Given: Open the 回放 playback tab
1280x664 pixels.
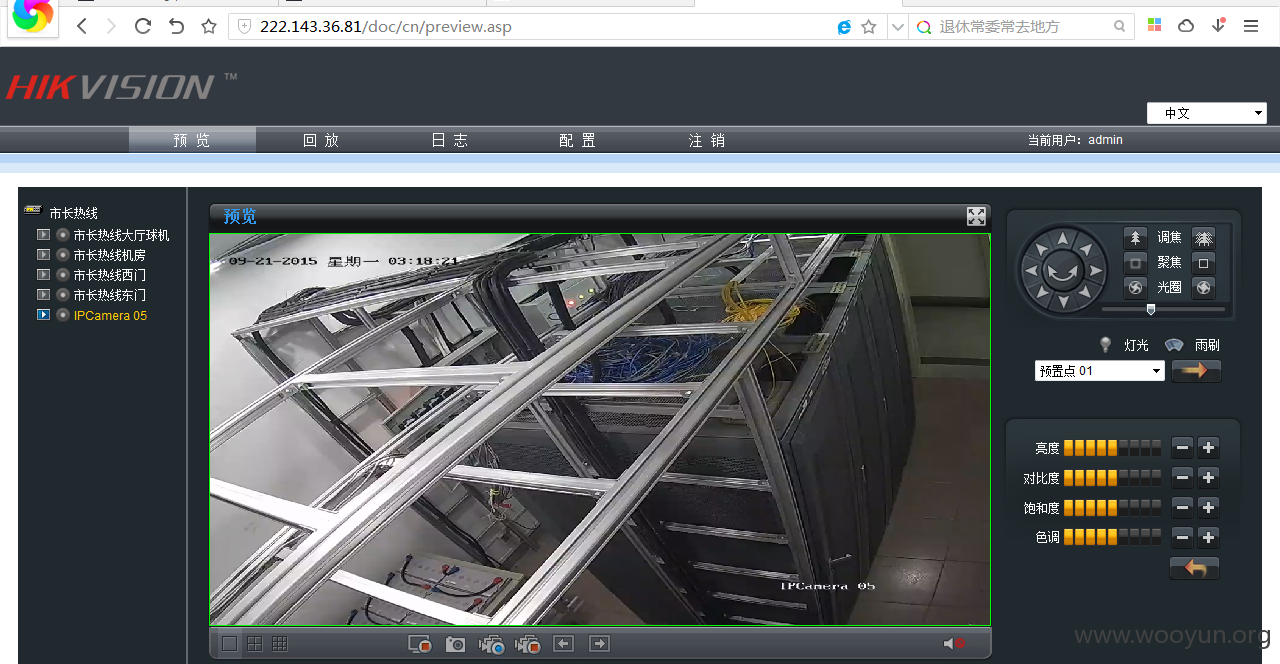Looking at the screenshot, I should (321, 140).
